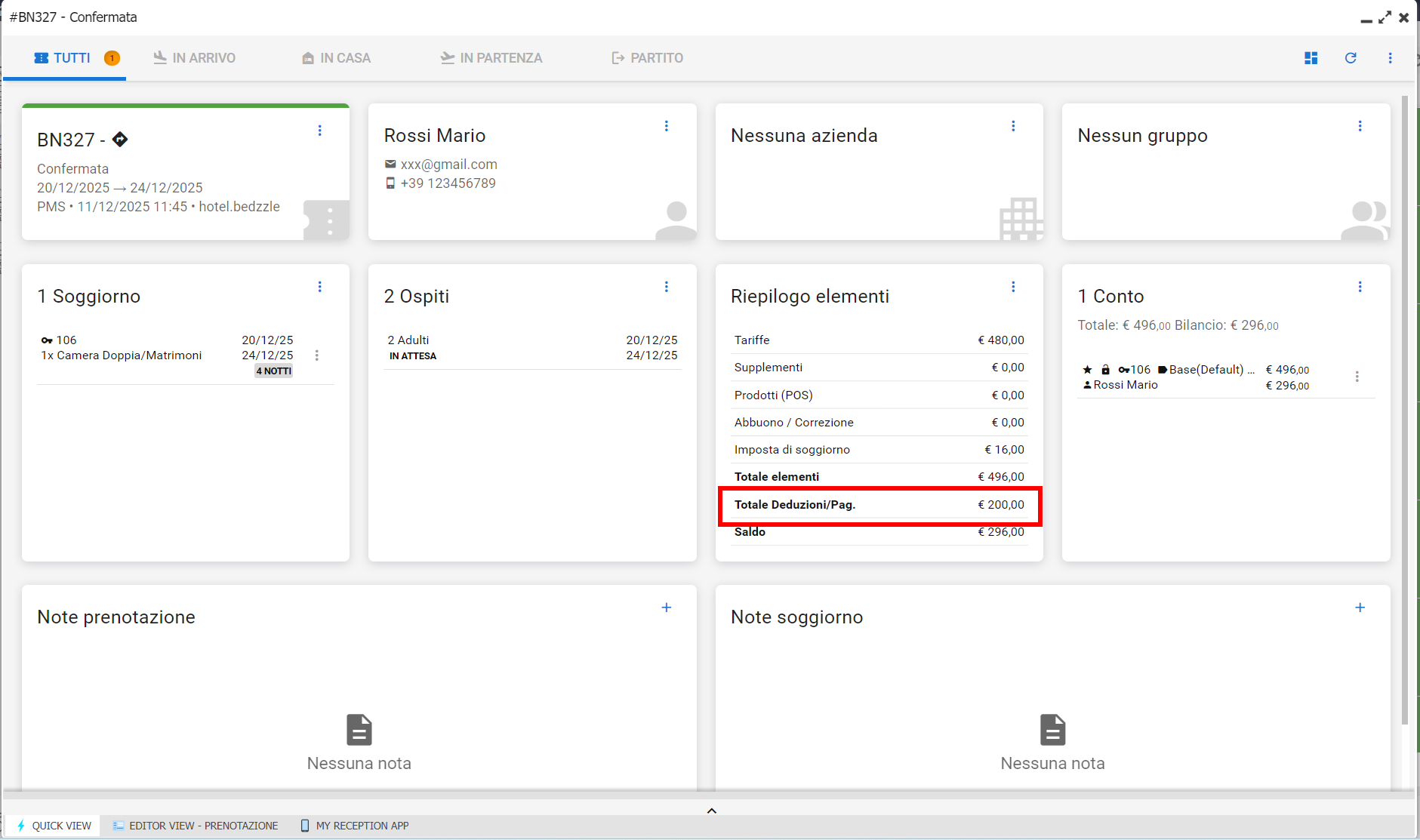Expand the bottom panel chevron
Viewport: 1420px width, 840px height.
click(x=711, y=811)
